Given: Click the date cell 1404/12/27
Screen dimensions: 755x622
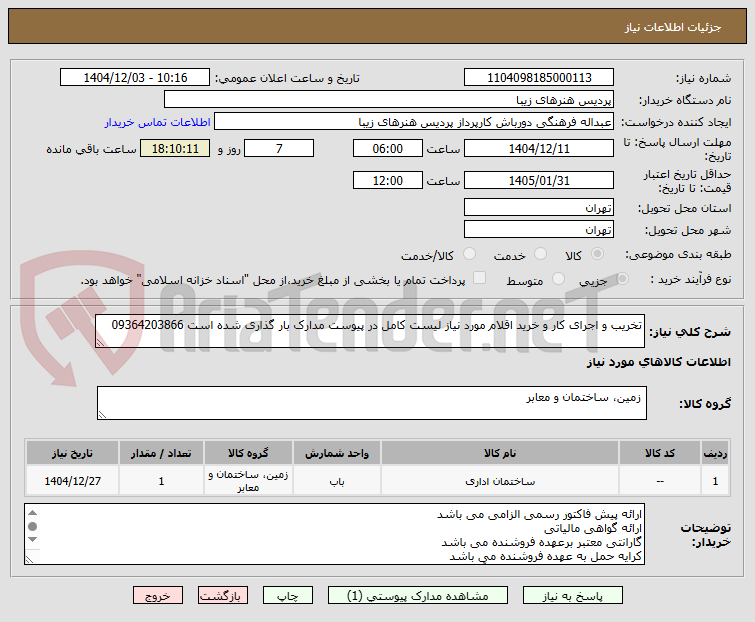Looking at the screenshot, I should [x=72, y=481].
